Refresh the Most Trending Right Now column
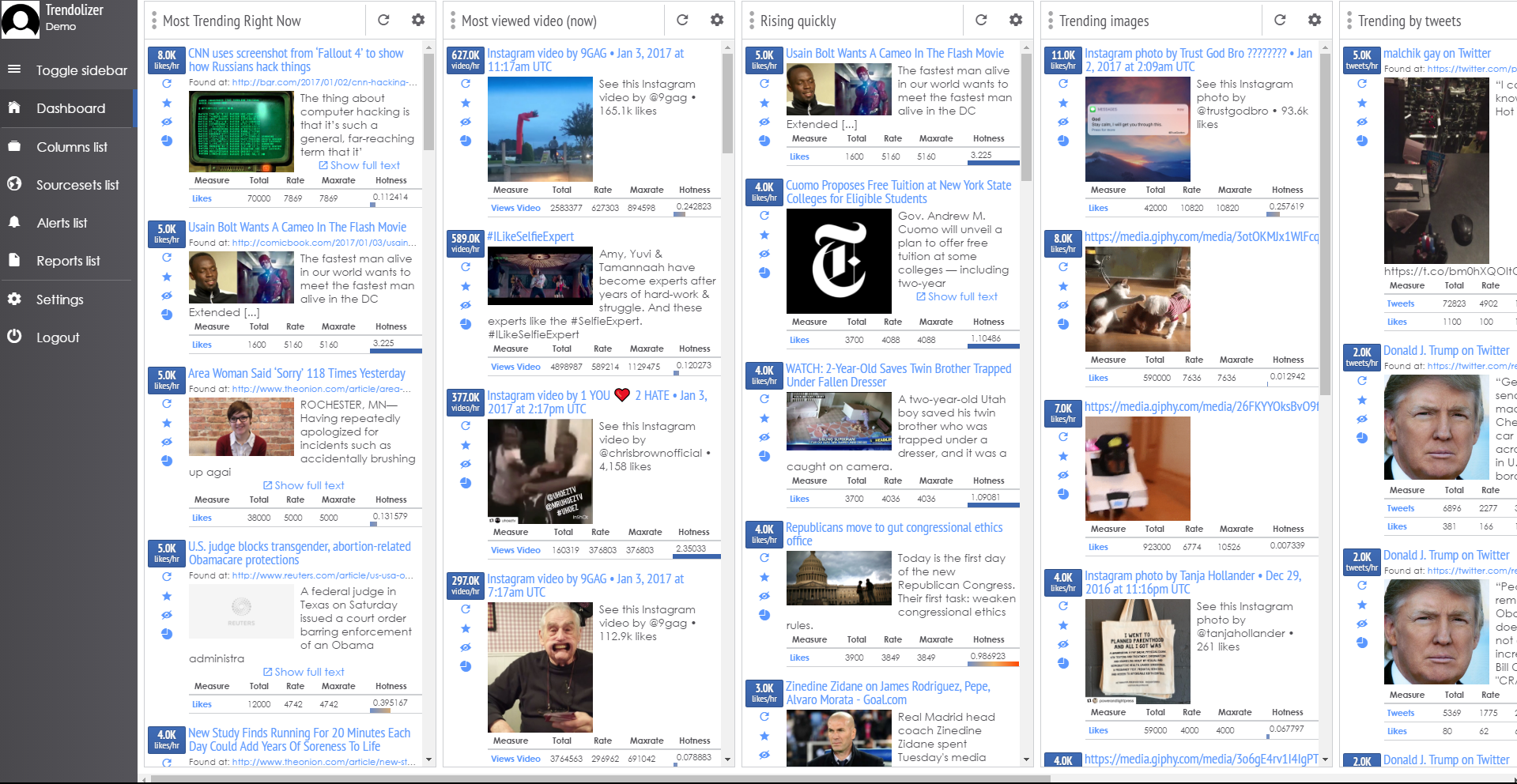This screenshot has height=784, width=1517. tap(383, 20)
